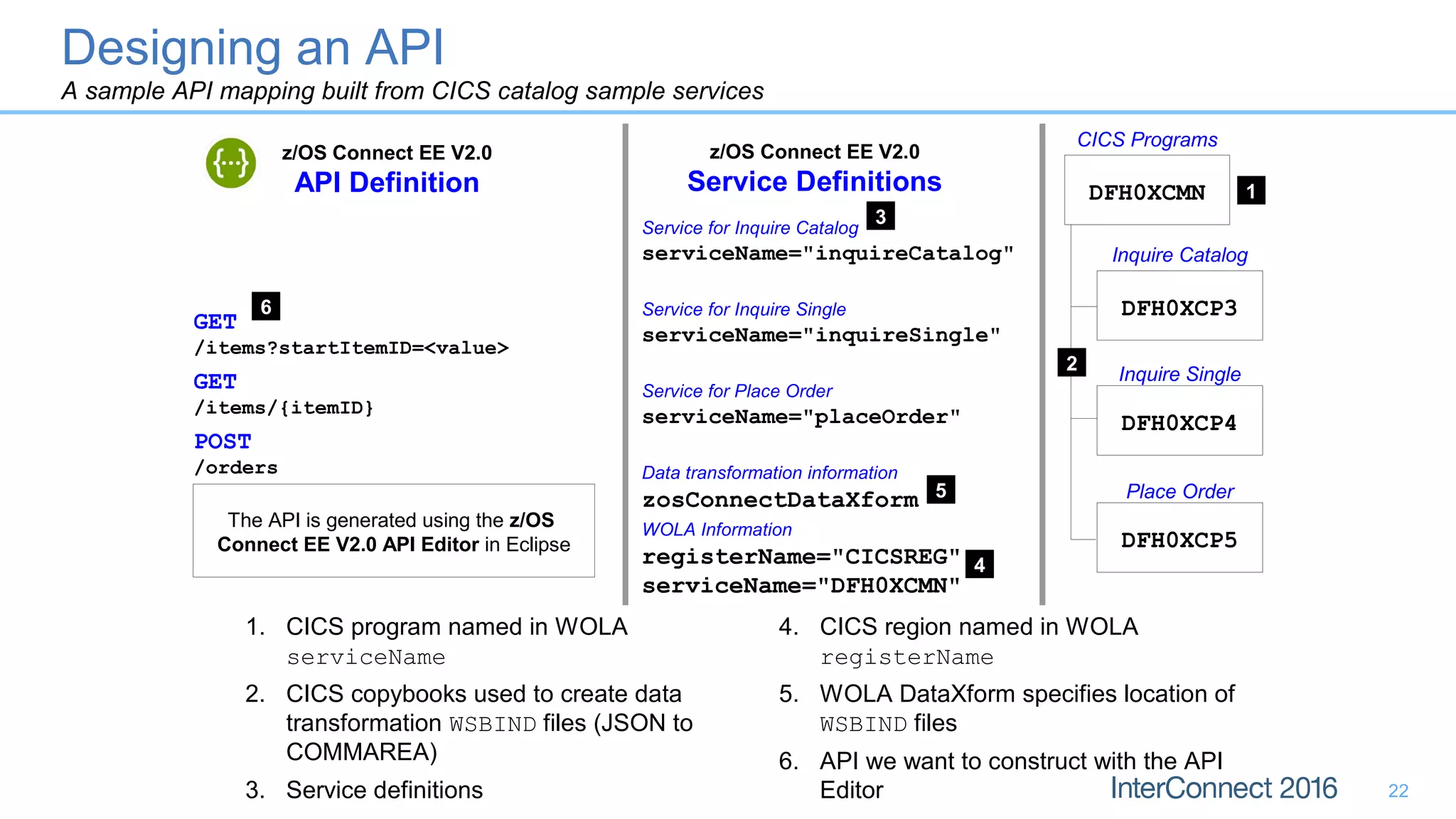The width and height of the screenshot is (1456, 819).
Task: Click the zosConnectDataXform text
Action: pyautogui.click(x=780, y=500)
